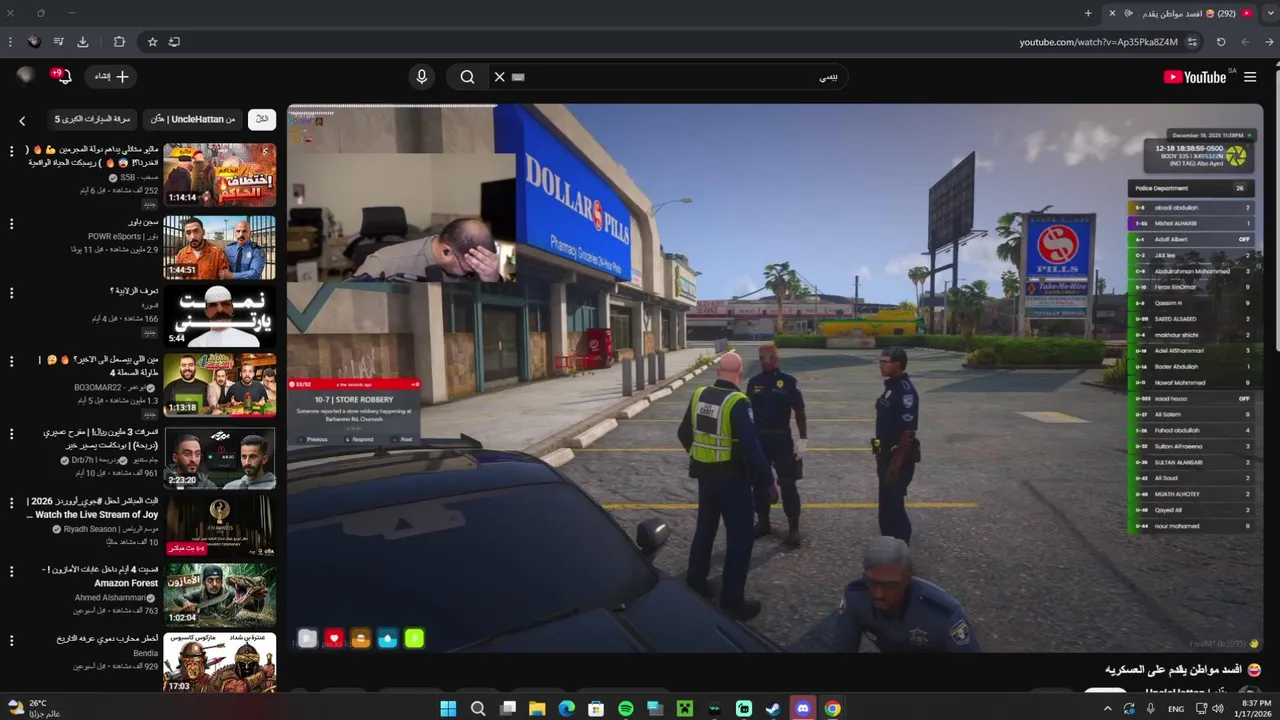
Task: Open the 17:03 Bendia video thumbnail
Action: click(220, 663)
